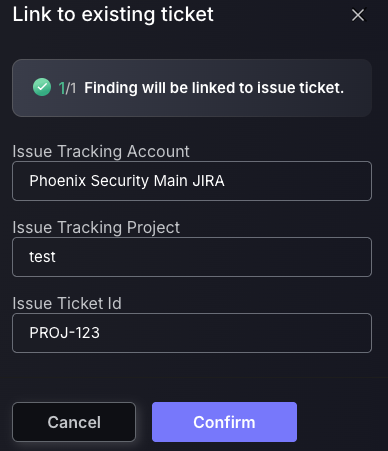The height and width of the screenshot is (451, 388).
Task: Open the Issue Tracking Project selector
Action: [x=192, y=257]
